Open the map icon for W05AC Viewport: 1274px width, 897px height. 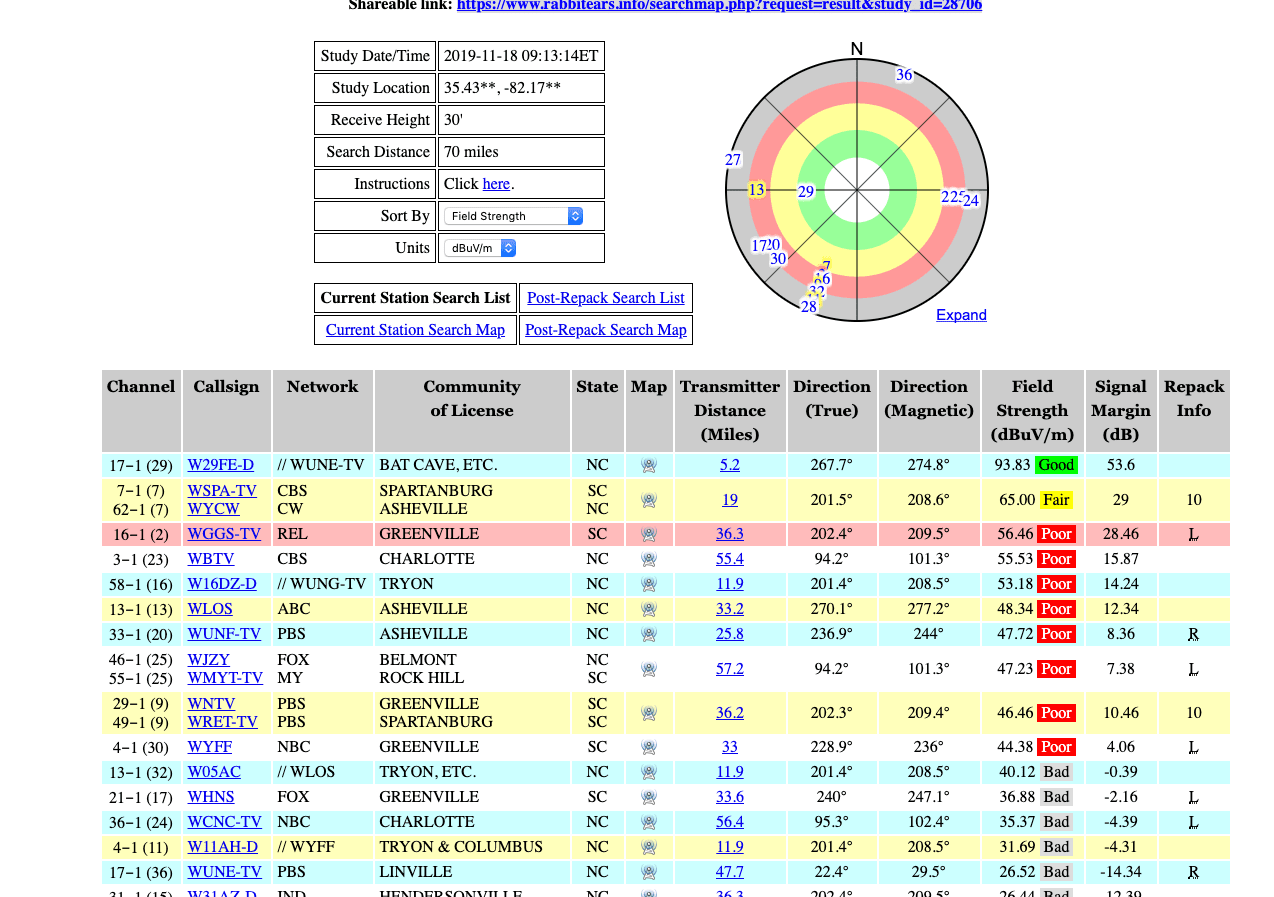[649, 772]
